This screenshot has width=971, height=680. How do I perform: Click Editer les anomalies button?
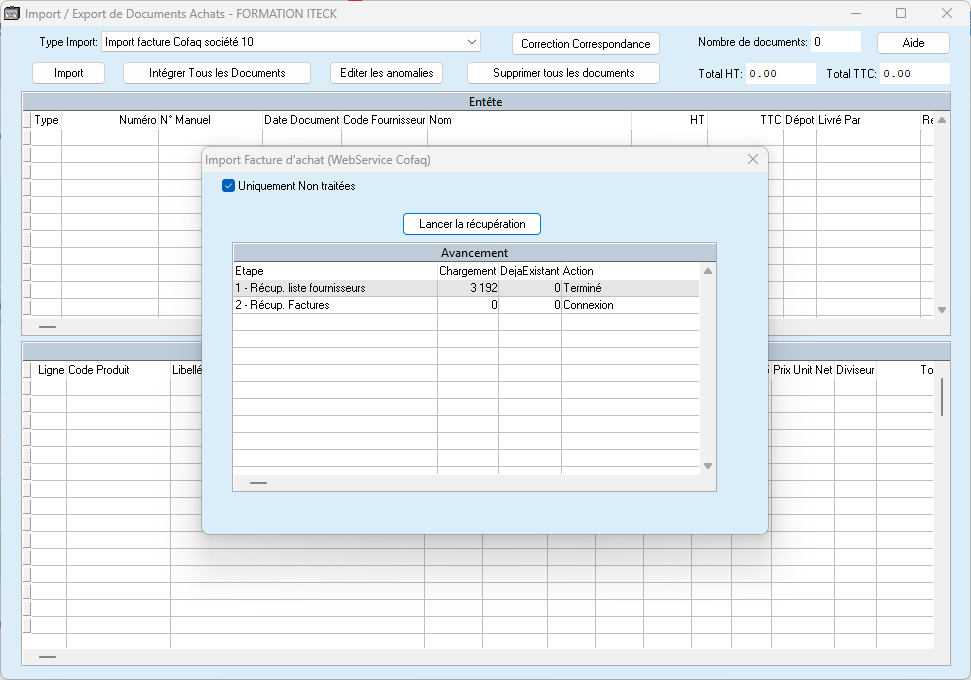(x=386, y=73)
